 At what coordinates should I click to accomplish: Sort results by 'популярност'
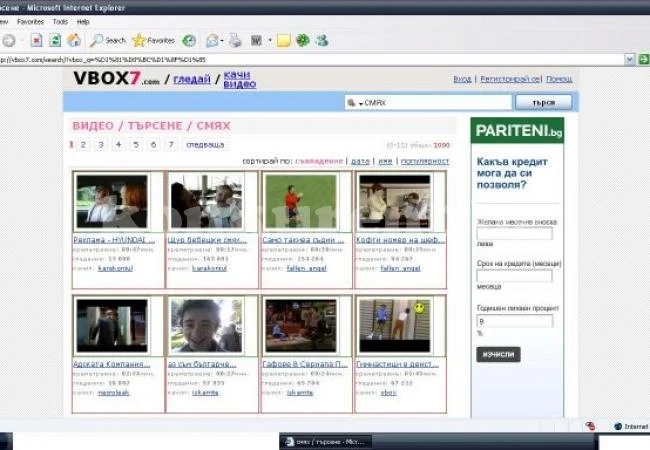(425, 161)
